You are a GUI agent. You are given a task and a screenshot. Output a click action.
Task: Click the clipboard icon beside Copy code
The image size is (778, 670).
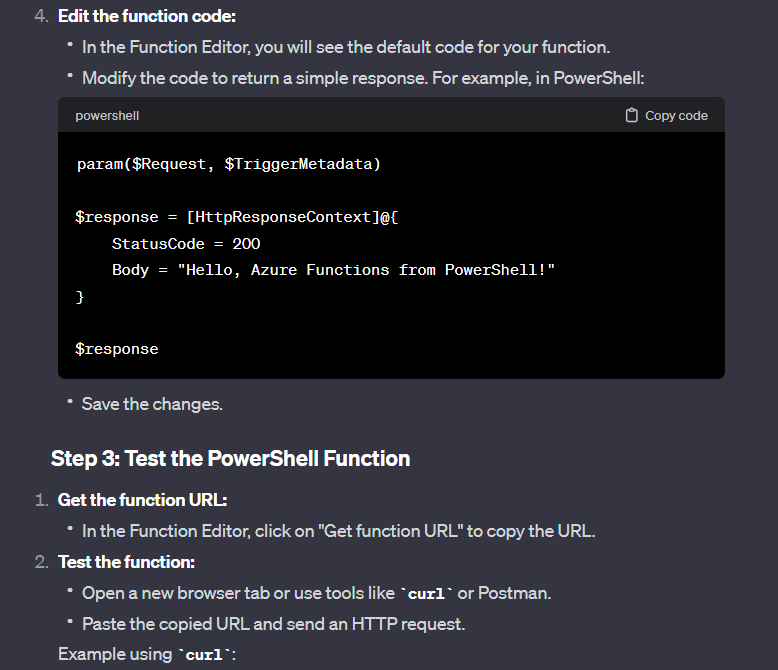(631, 115)
